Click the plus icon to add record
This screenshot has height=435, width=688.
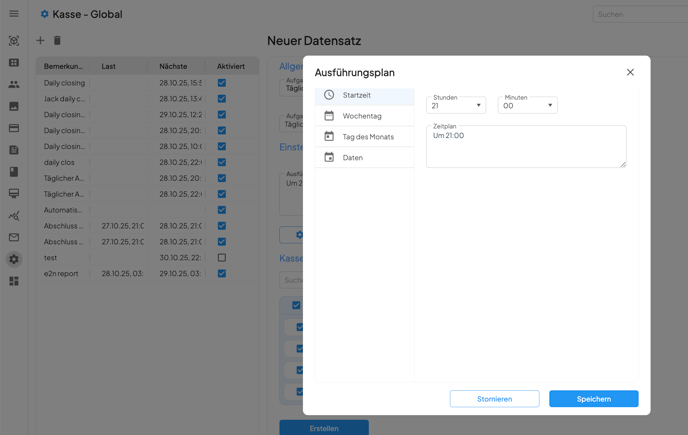coord(40,41)
